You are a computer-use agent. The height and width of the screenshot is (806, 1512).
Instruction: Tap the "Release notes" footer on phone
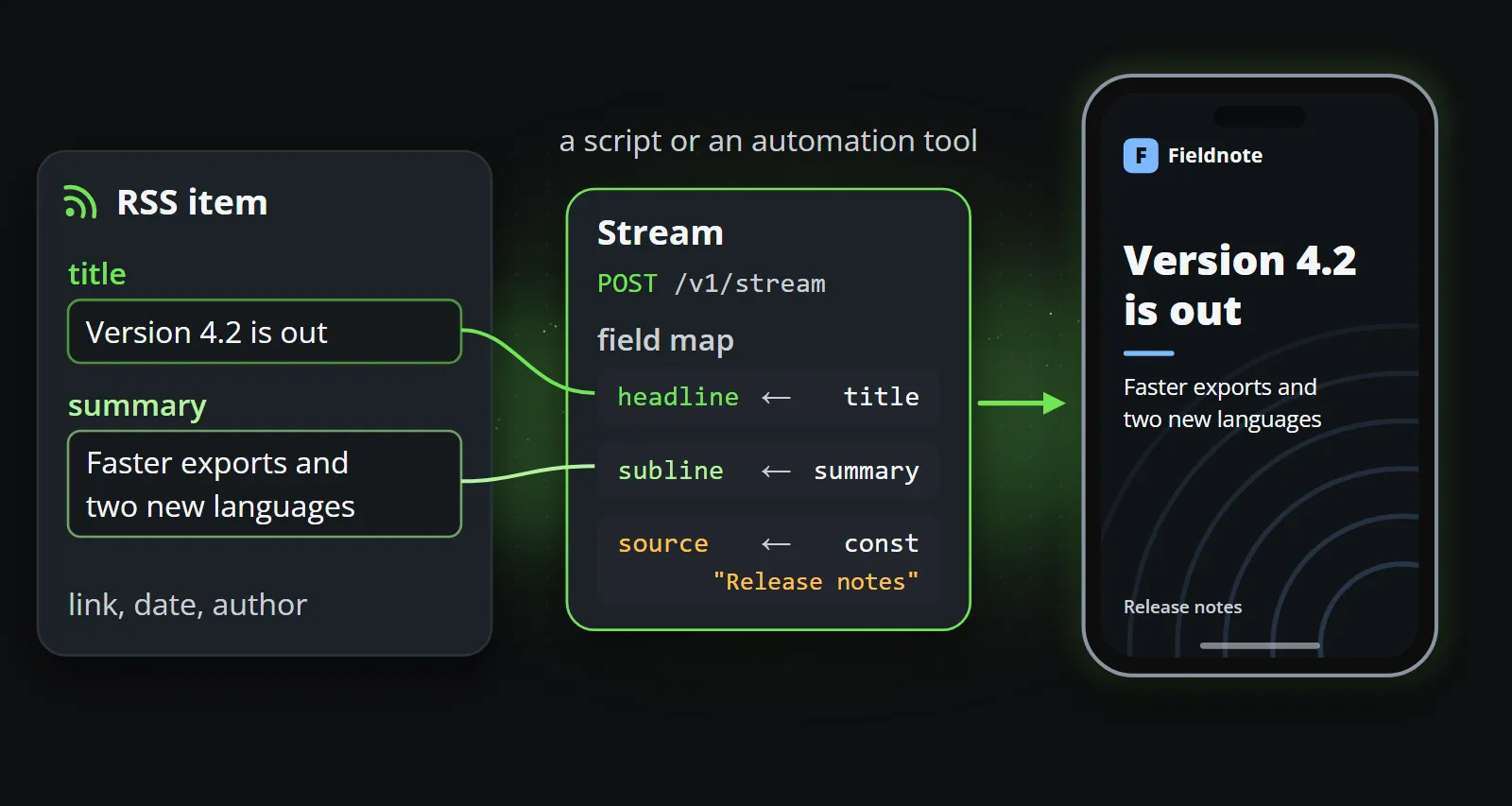click(x=1183, y=607)
